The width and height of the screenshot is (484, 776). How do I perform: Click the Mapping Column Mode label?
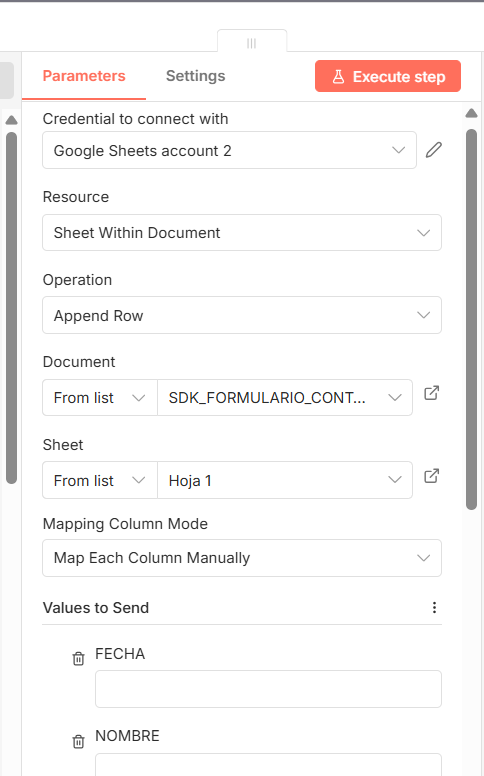tap(125, 524)
